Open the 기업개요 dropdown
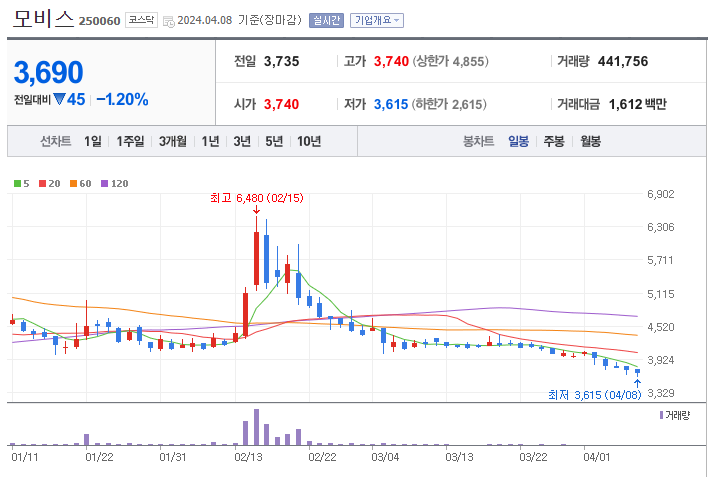 pos(377,20)
